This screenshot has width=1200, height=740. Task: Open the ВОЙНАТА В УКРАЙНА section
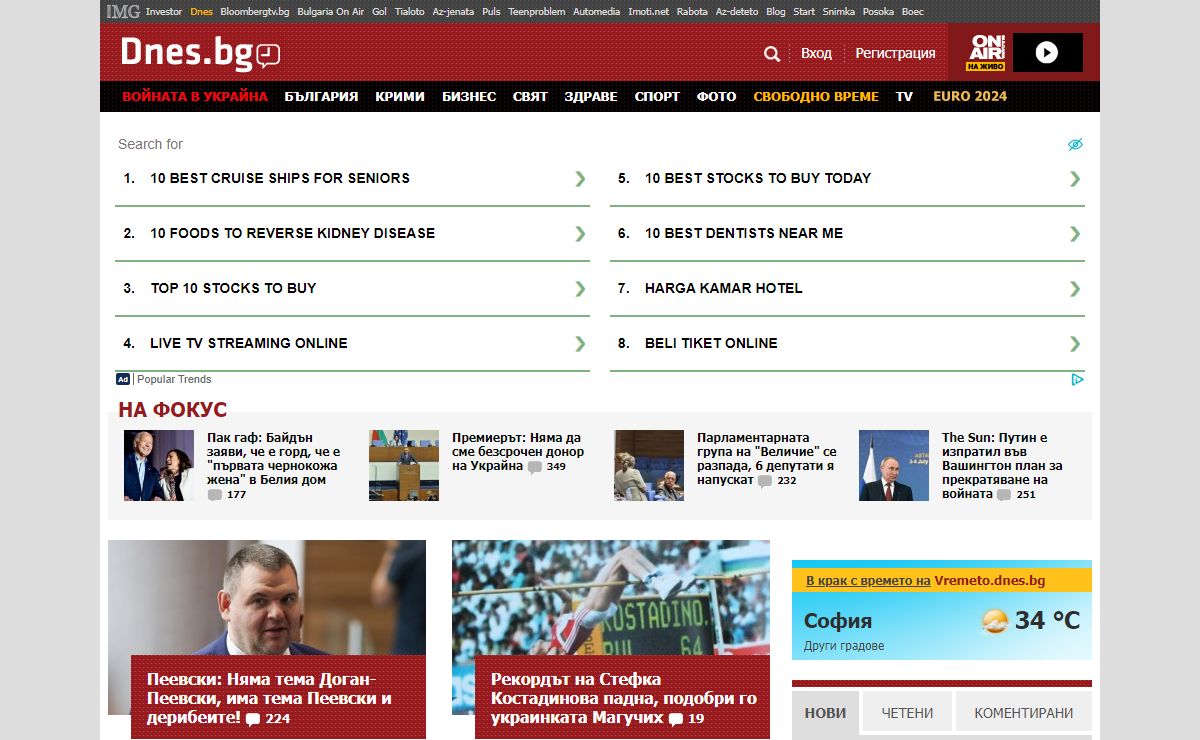(x=195, y=97)
